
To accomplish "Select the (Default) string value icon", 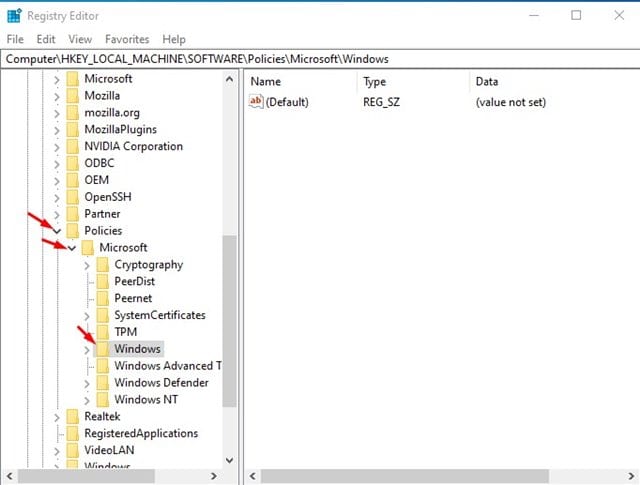I will click(256, 102).
